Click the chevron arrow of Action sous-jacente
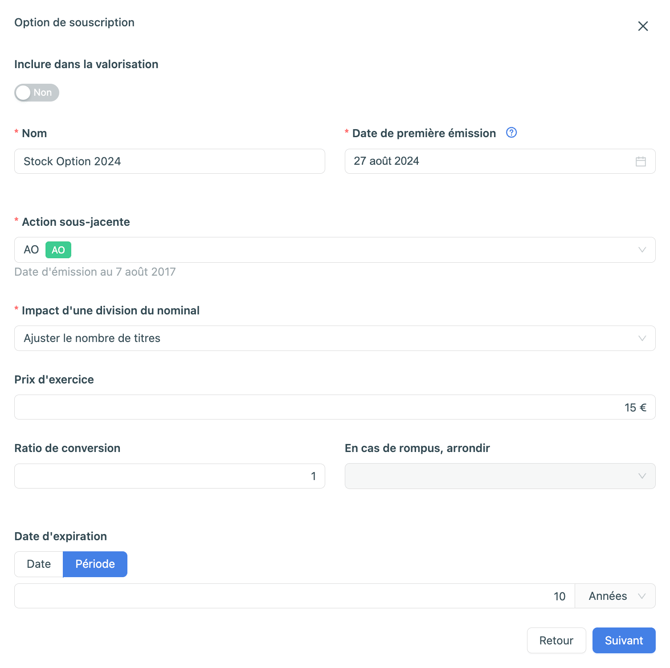This screenshot has width=670, height=668. pyautogui.click(x=642, y=250)
